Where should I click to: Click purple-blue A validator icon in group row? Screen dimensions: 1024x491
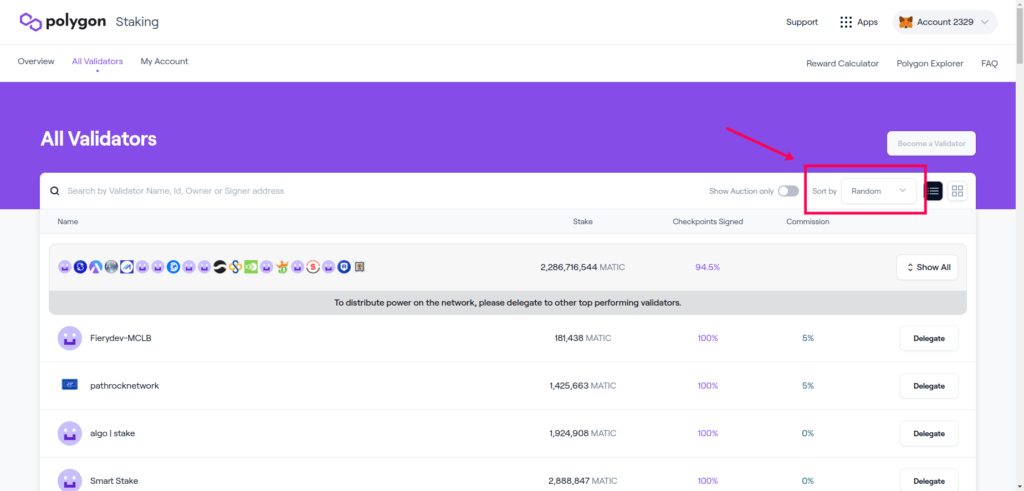(x=96, y=267)
